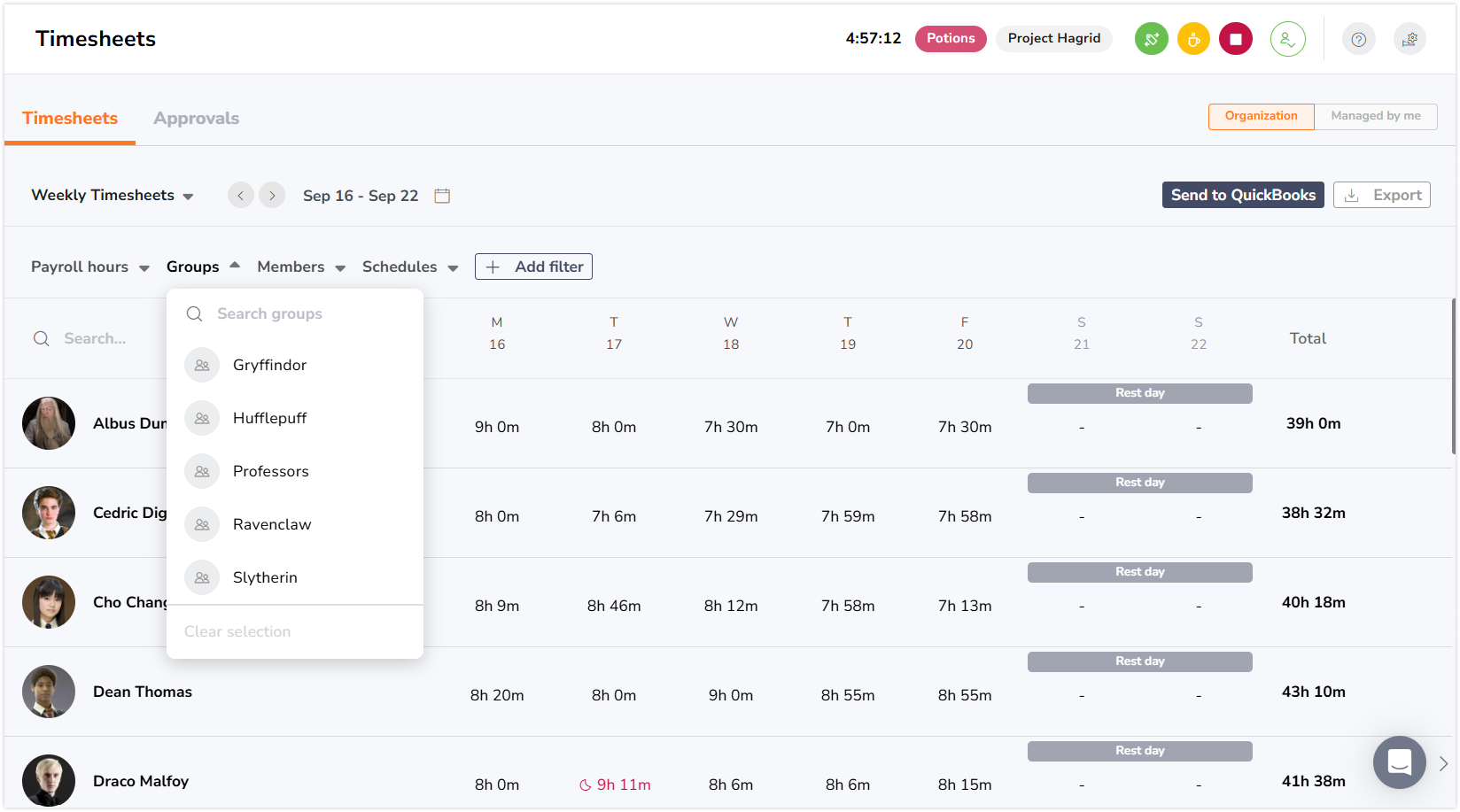Screen dimensions: 1460x812
Task: Switch to the Approvals tab
Action: click(x=197, y=118)
